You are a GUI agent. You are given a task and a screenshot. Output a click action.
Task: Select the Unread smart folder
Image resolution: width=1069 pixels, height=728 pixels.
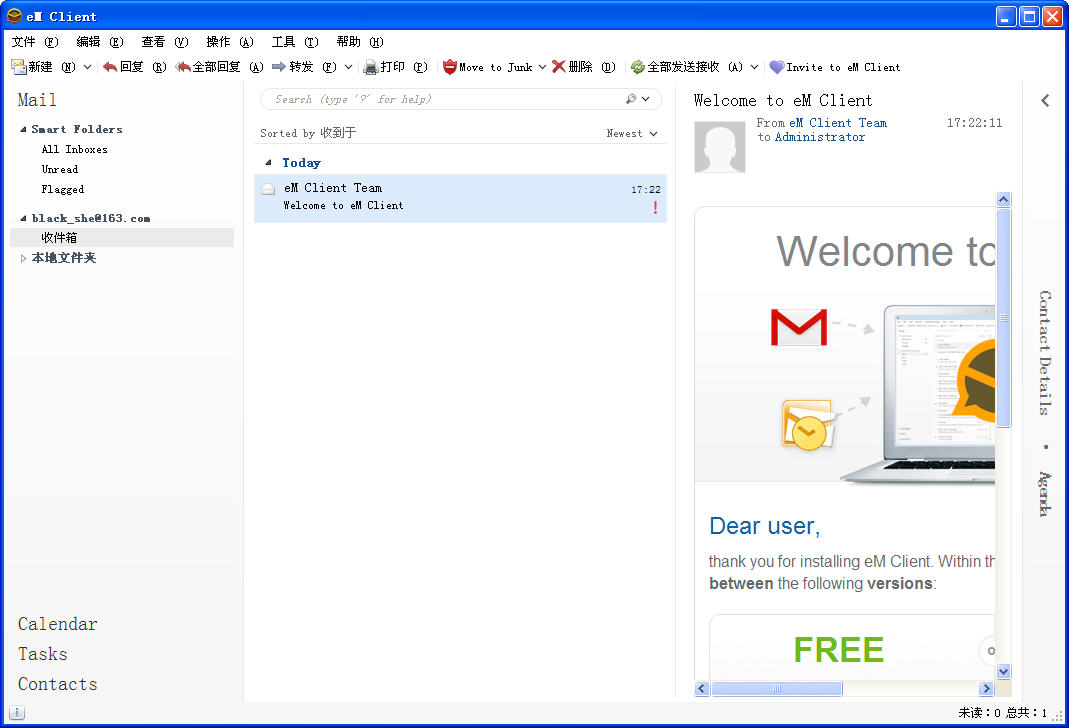60,169
